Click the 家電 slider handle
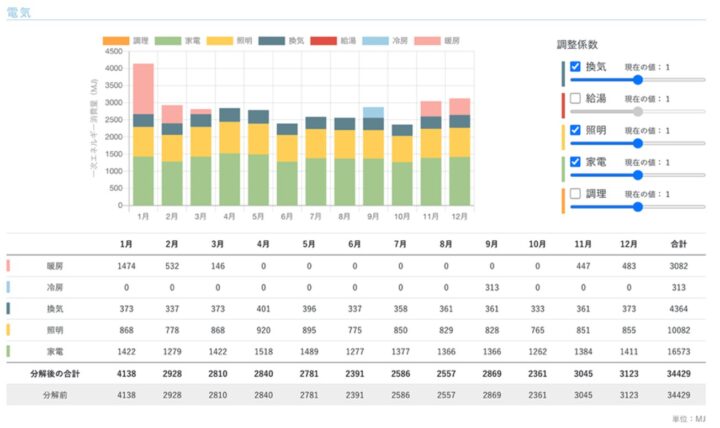This screenshot has width=720, height=428. [x=637, y=175]
